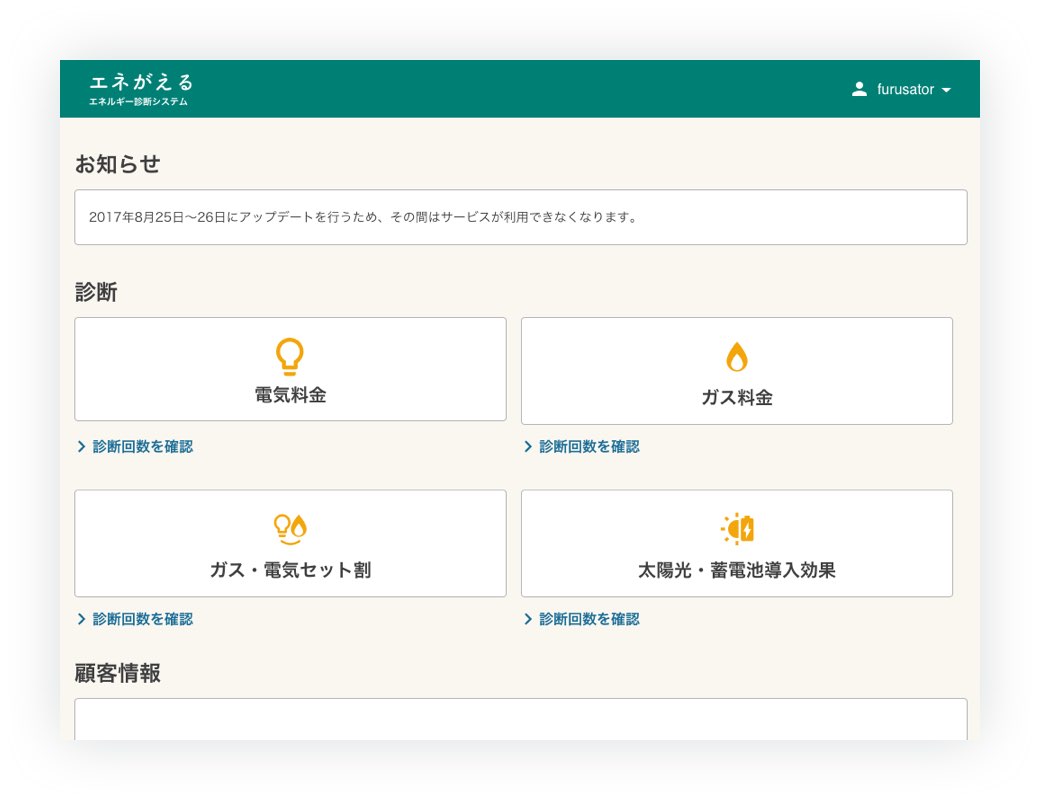Click the user profile icon beside furusator
The height and width of the screenshot is (800, 1040).
[x=859, y=89]
